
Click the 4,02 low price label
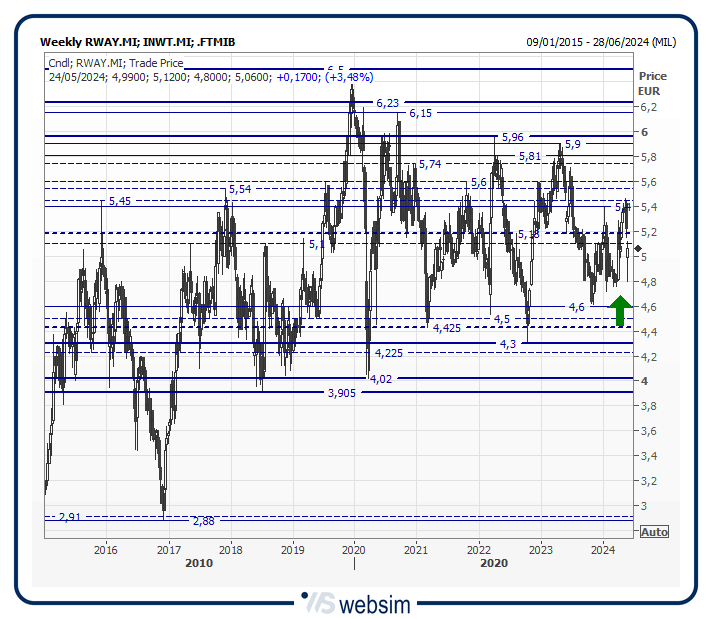(381, 379)
